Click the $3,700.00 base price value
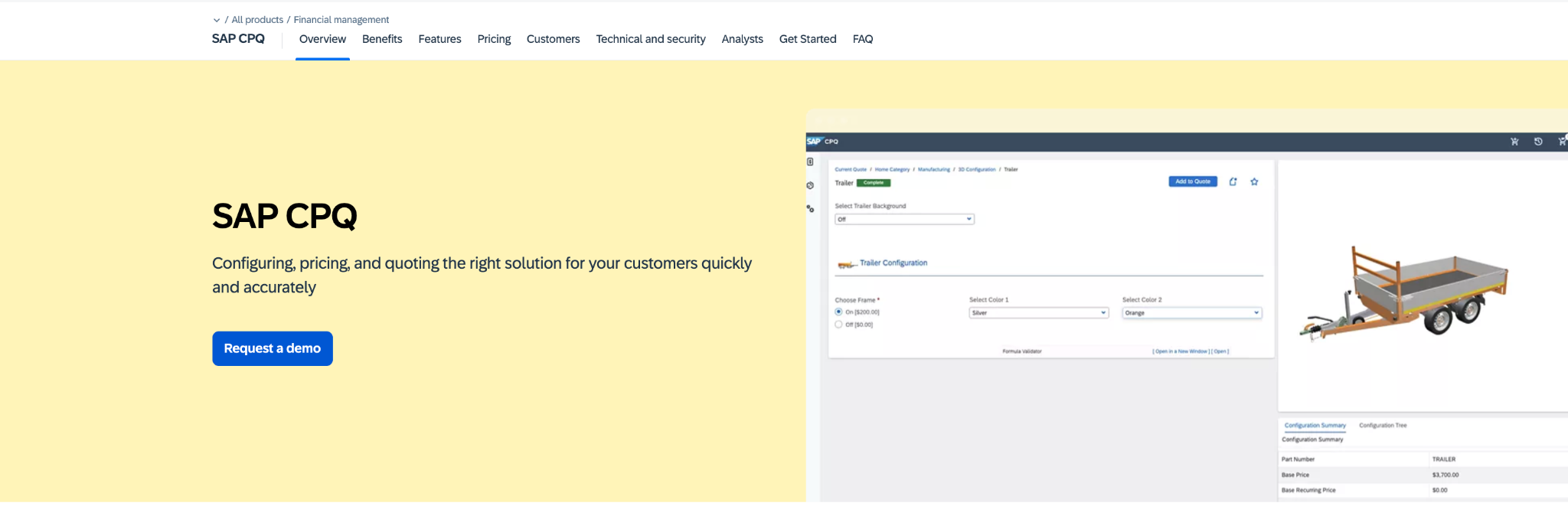Screen dimensions: 1568x516 (1445, 475)
